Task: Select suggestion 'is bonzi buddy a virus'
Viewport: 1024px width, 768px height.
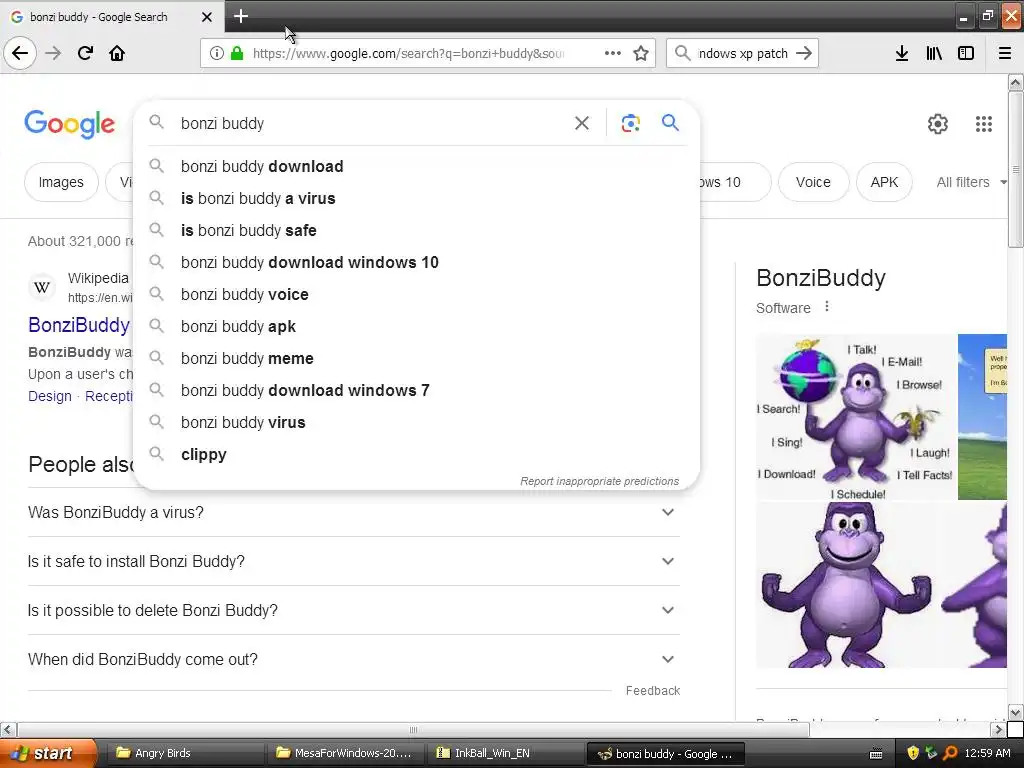Action: pos(416,199)
